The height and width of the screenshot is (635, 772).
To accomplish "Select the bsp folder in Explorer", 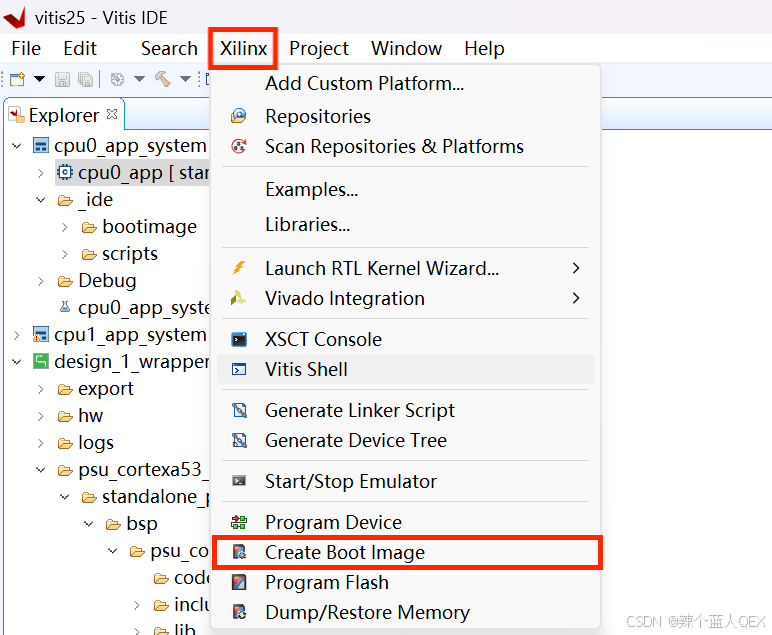I will click(142, 524).
